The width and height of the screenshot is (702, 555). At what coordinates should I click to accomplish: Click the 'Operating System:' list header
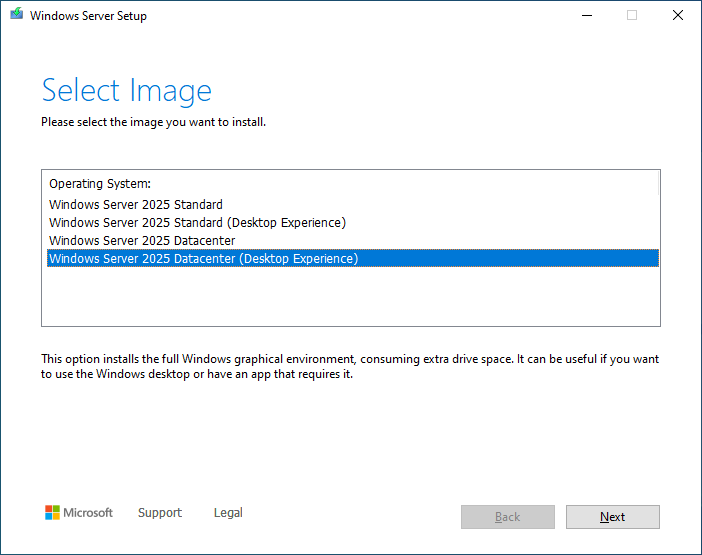(x=100, y=184)
